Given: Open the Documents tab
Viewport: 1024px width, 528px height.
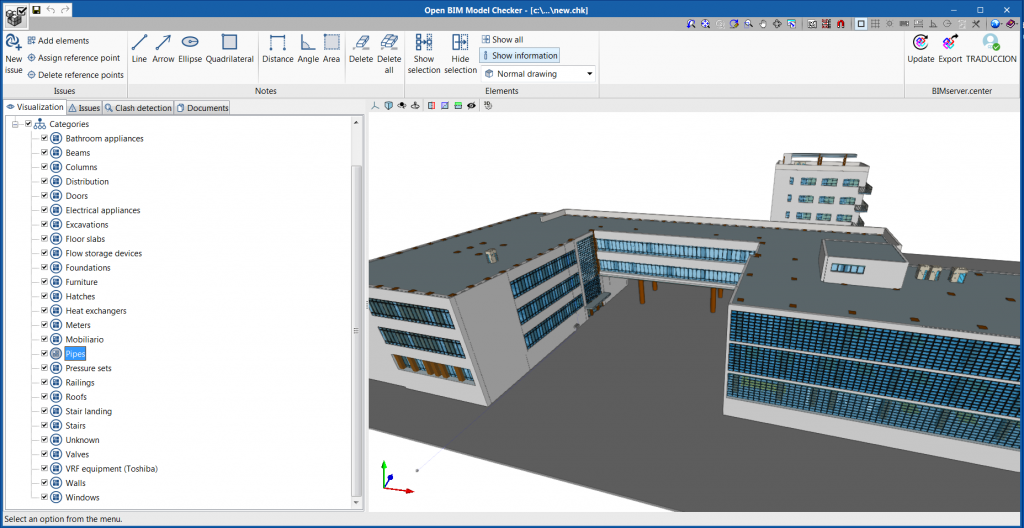Looking at the screenshot, I should pos(202,108).
